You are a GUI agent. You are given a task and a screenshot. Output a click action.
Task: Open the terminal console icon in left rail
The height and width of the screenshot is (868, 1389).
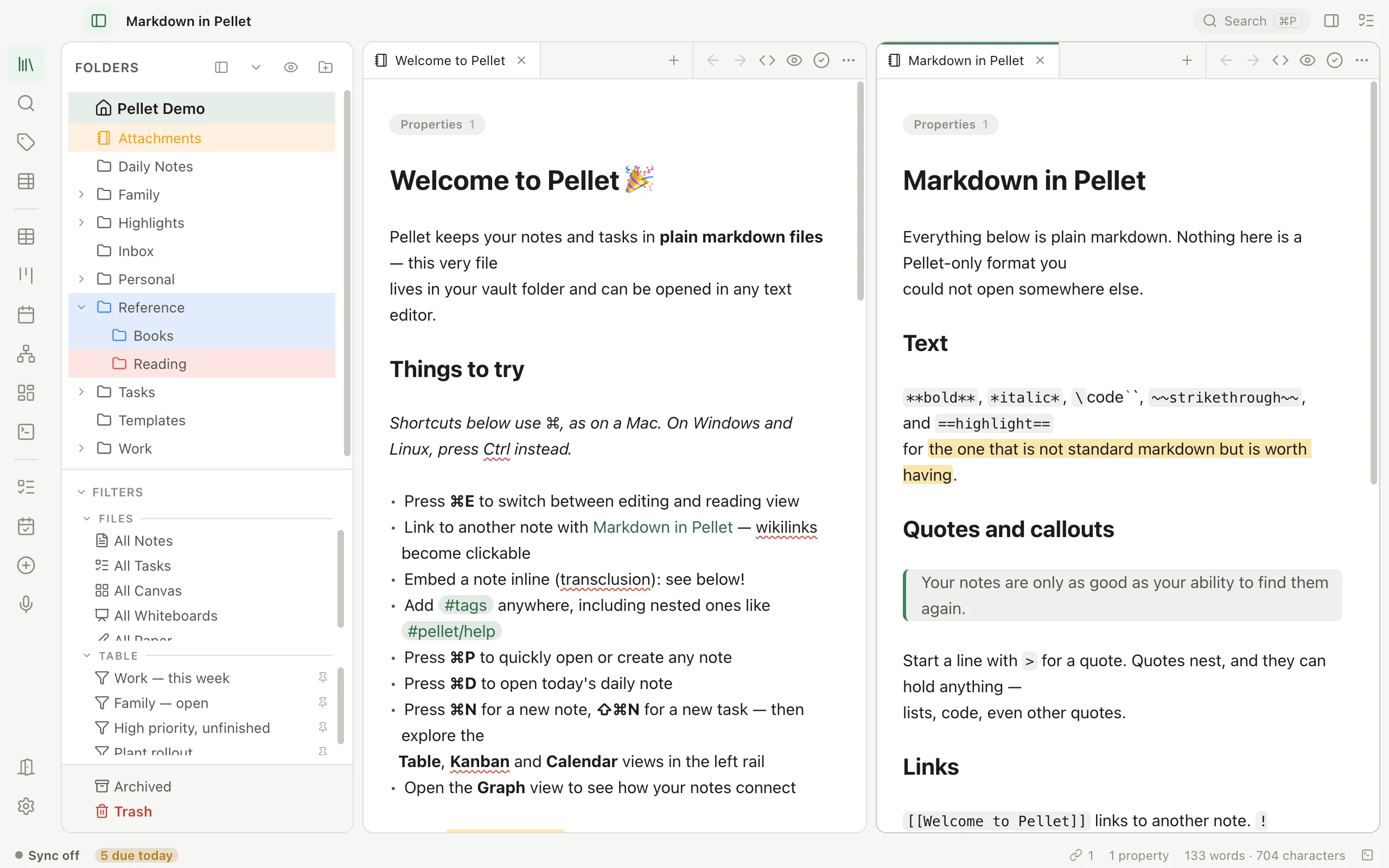point(26,432)
